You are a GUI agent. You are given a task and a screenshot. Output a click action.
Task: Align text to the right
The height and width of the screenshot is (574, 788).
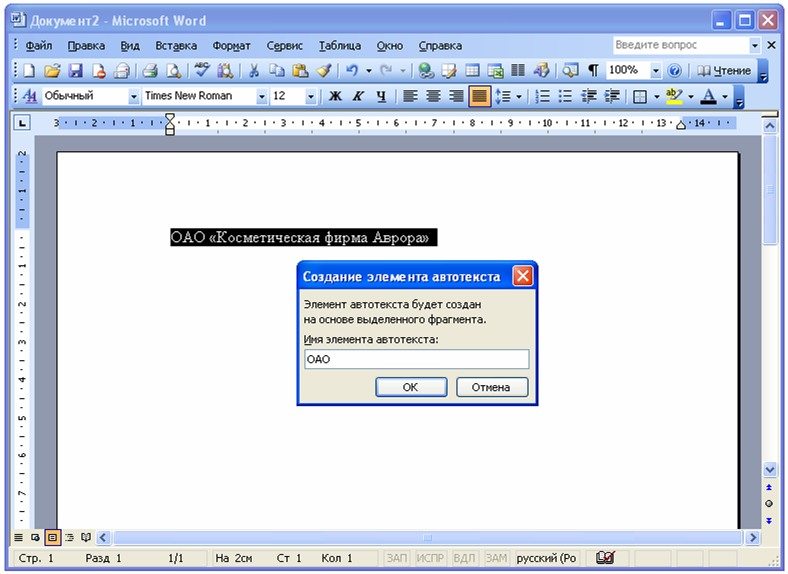(x=456, y=95)
